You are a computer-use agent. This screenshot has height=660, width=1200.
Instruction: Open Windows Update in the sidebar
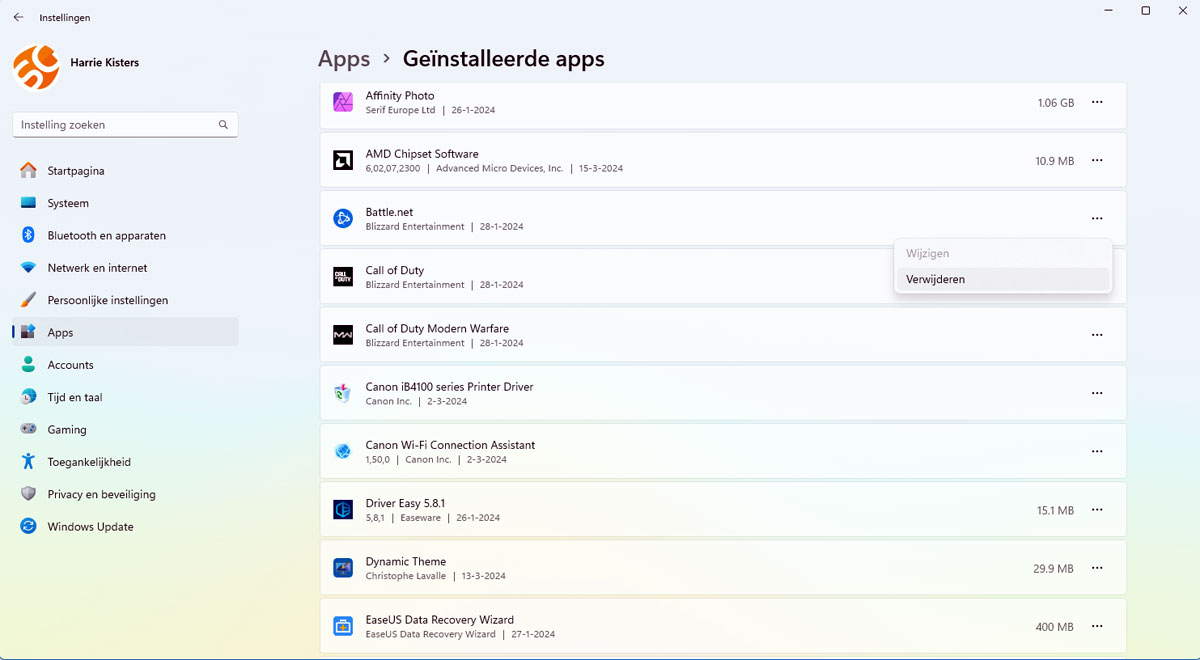coord(90,527)
